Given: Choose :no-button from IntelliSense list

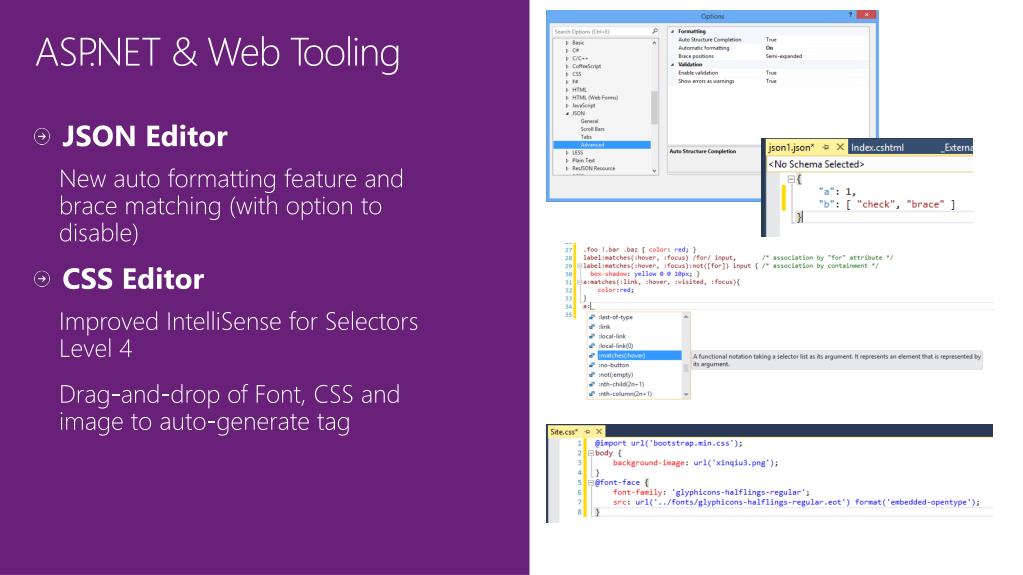Looking at the screenshot, I should click(x=613, y=365).
